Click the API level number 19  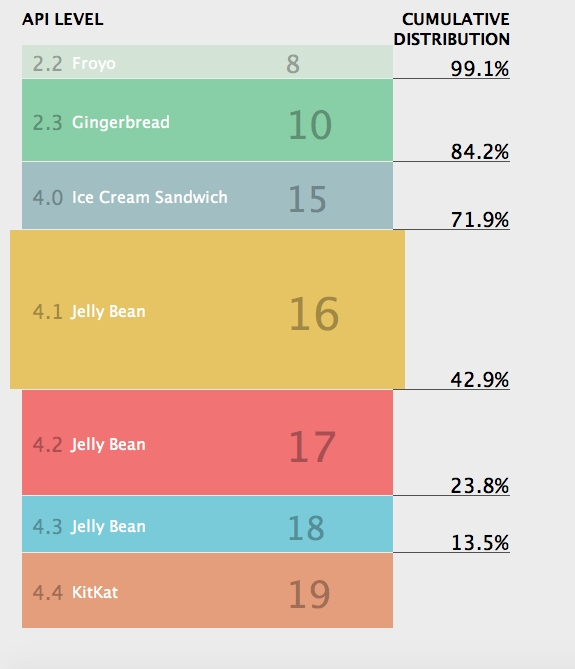point(309,594)
